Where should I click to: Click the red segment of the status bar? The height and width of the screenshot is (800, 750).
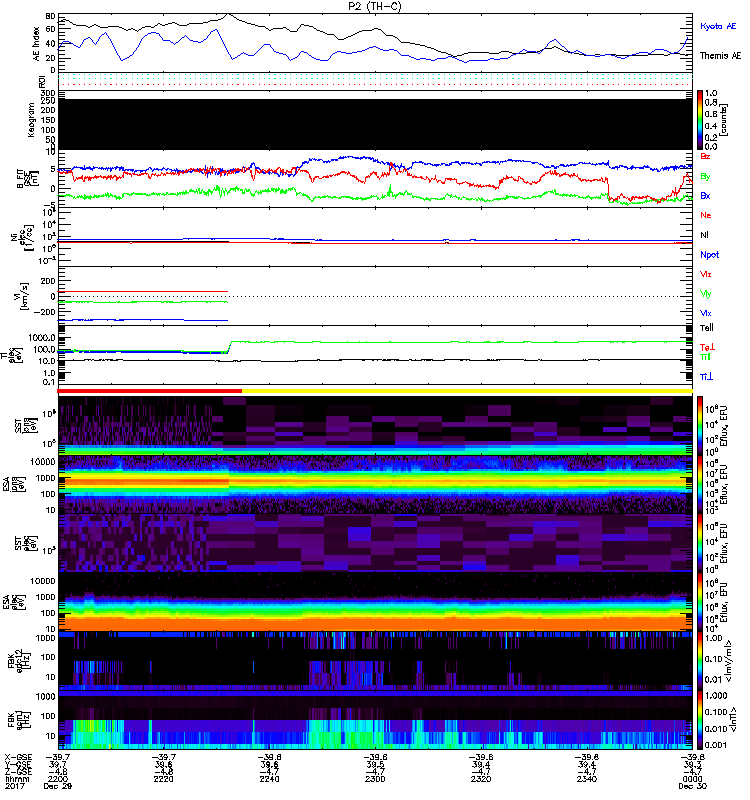coord(149,391)
